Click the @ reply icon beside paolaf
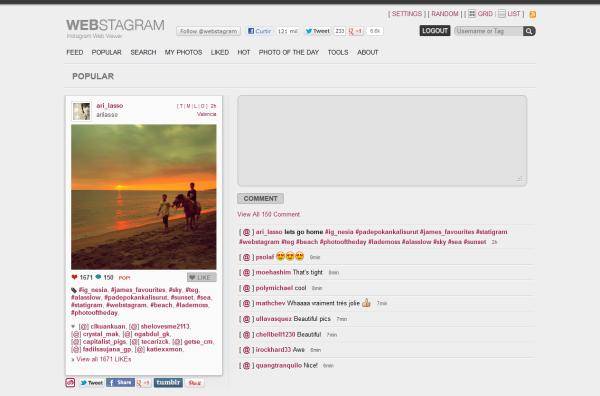The height and width of the screenshot is (396, 600). [x=246, y=257]
